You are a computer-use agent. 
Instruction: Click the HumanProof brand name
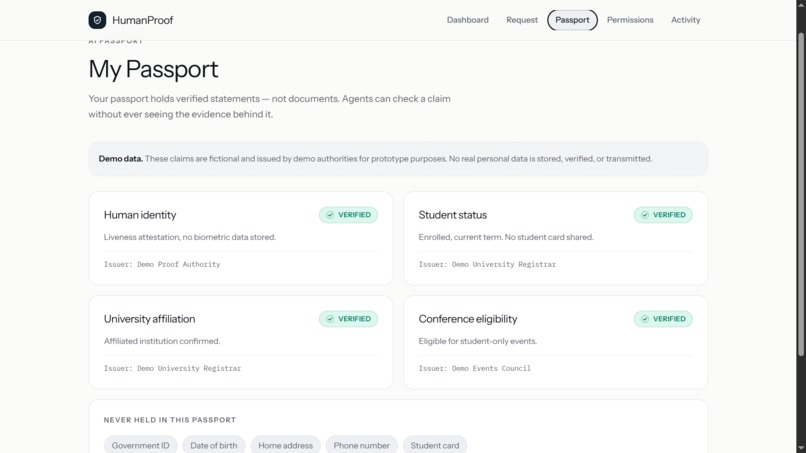pyautogui.click(x=142, y=20)
